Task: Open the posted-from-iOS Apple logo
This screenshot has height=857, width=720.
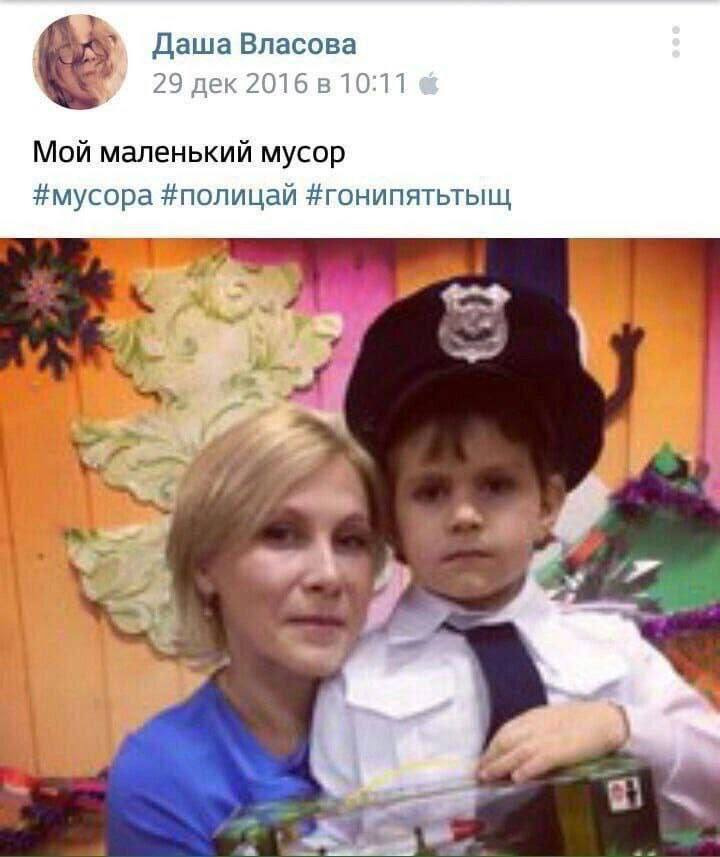Action: pos(429,84)
